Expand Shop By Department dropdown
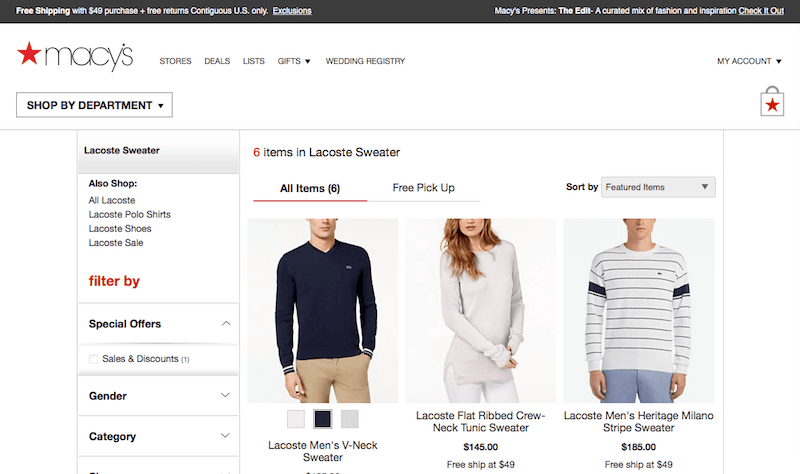 [94, 105]
